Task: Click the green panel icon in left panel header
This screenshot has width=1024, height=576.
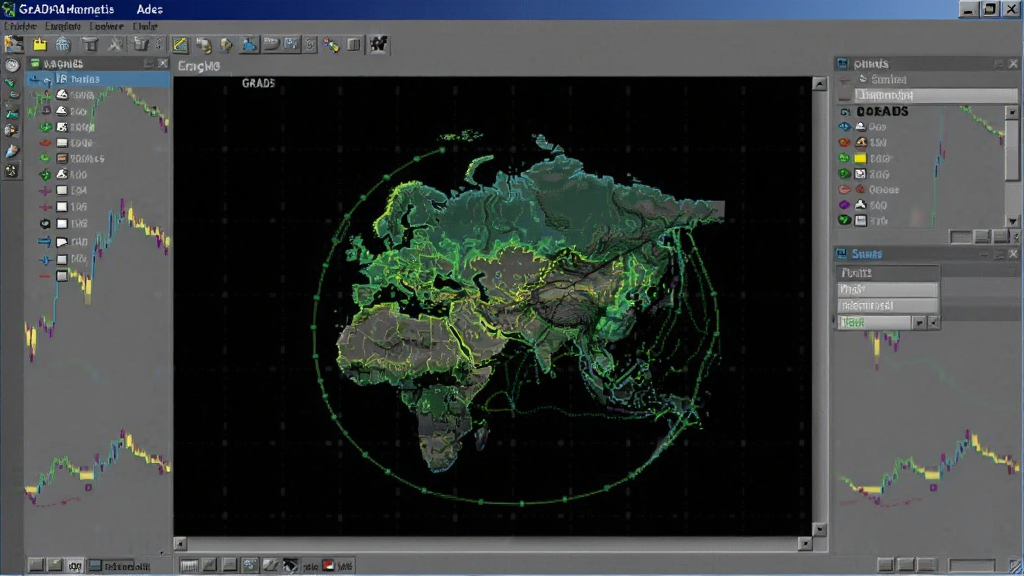Action: point(35,63)
